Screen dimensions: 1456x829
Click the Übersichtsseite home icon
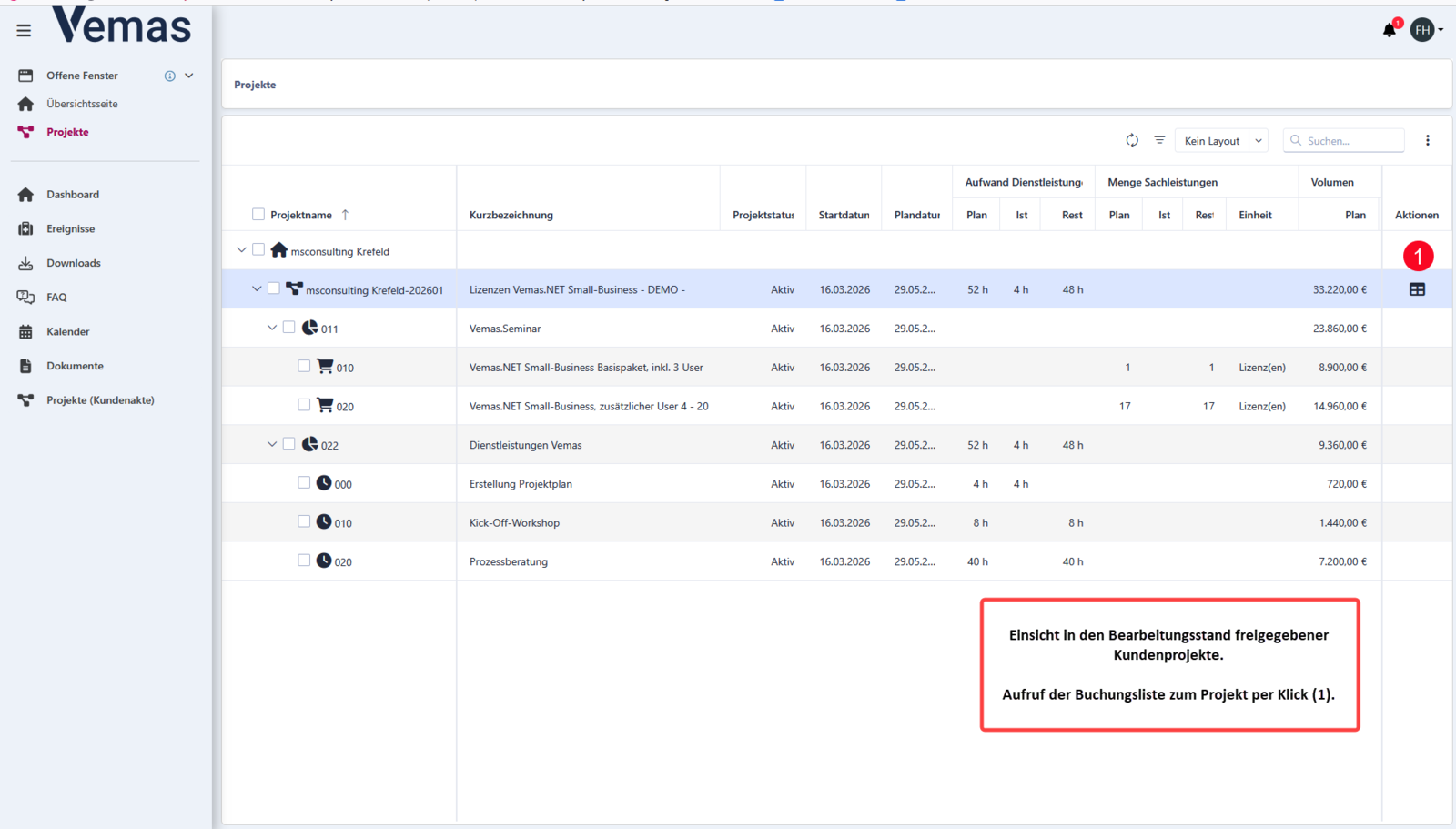(25, 104)
